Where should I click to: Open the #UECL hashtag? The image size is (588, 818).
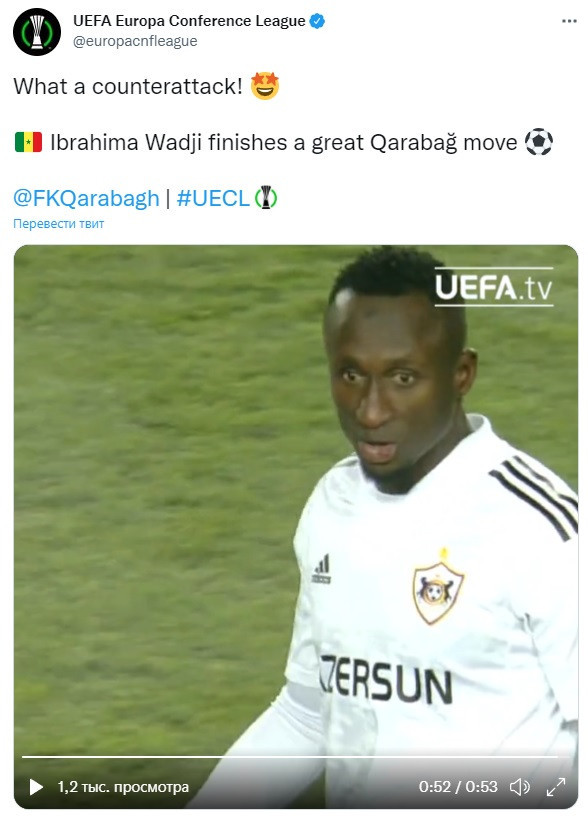(x=213, y=198)
